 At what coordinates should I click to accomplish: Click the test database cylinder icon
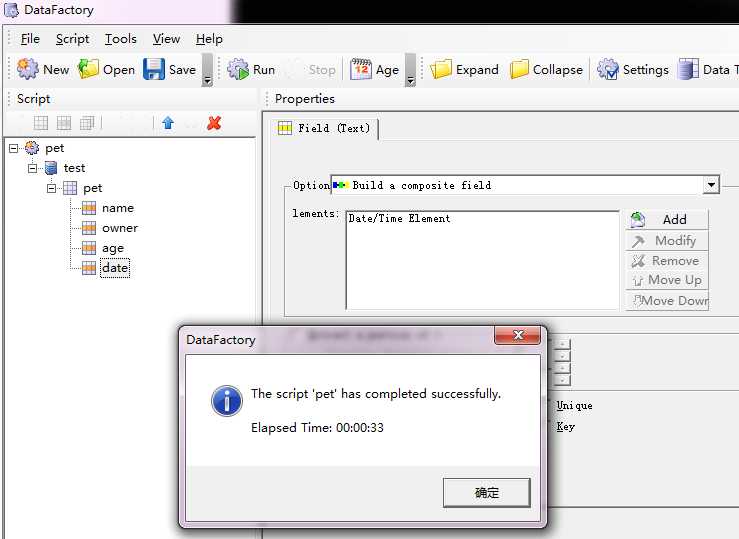click(x=51, y=168)
